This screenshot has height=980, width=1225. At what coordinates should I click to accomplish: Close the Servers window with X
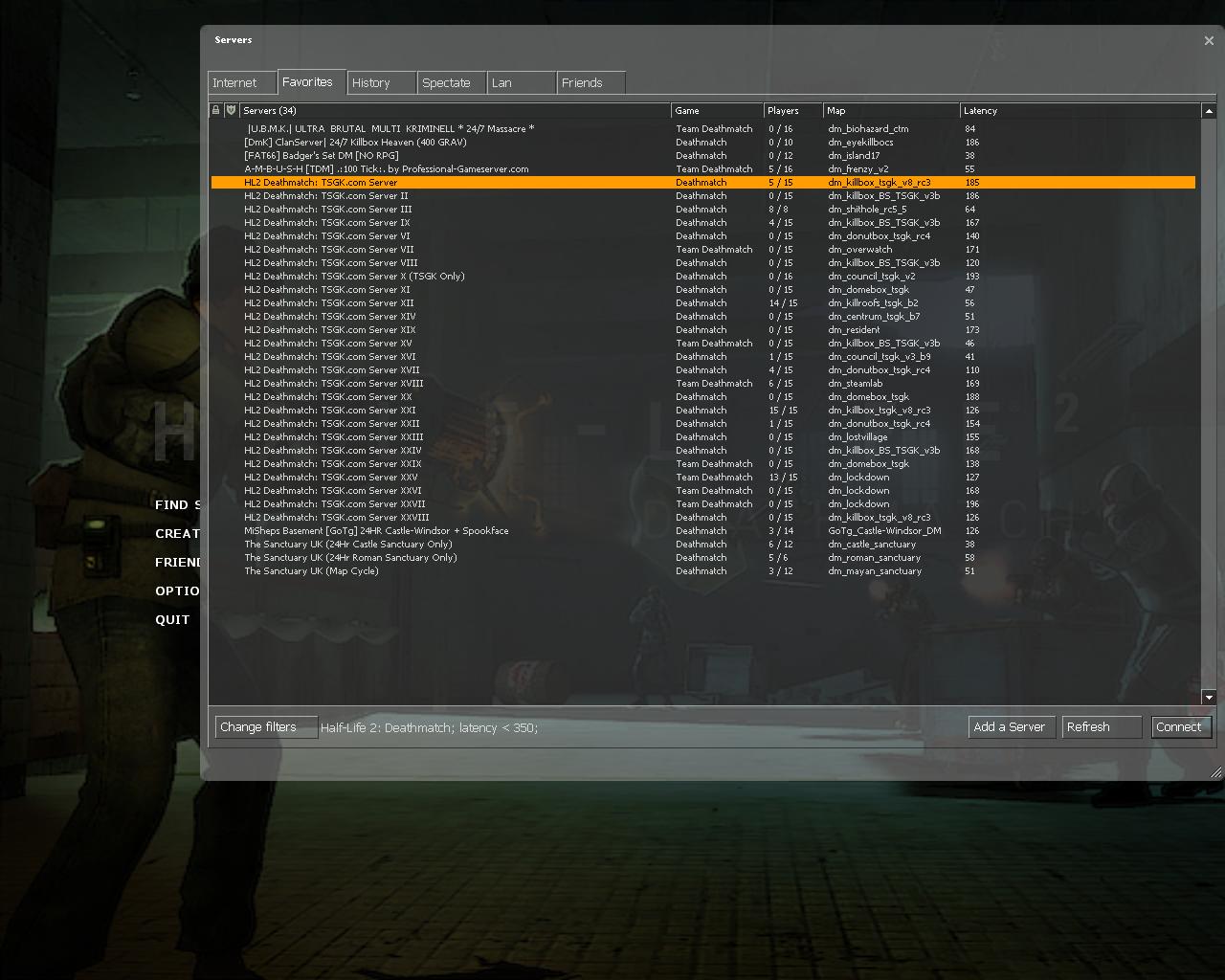coord(1209,40)
